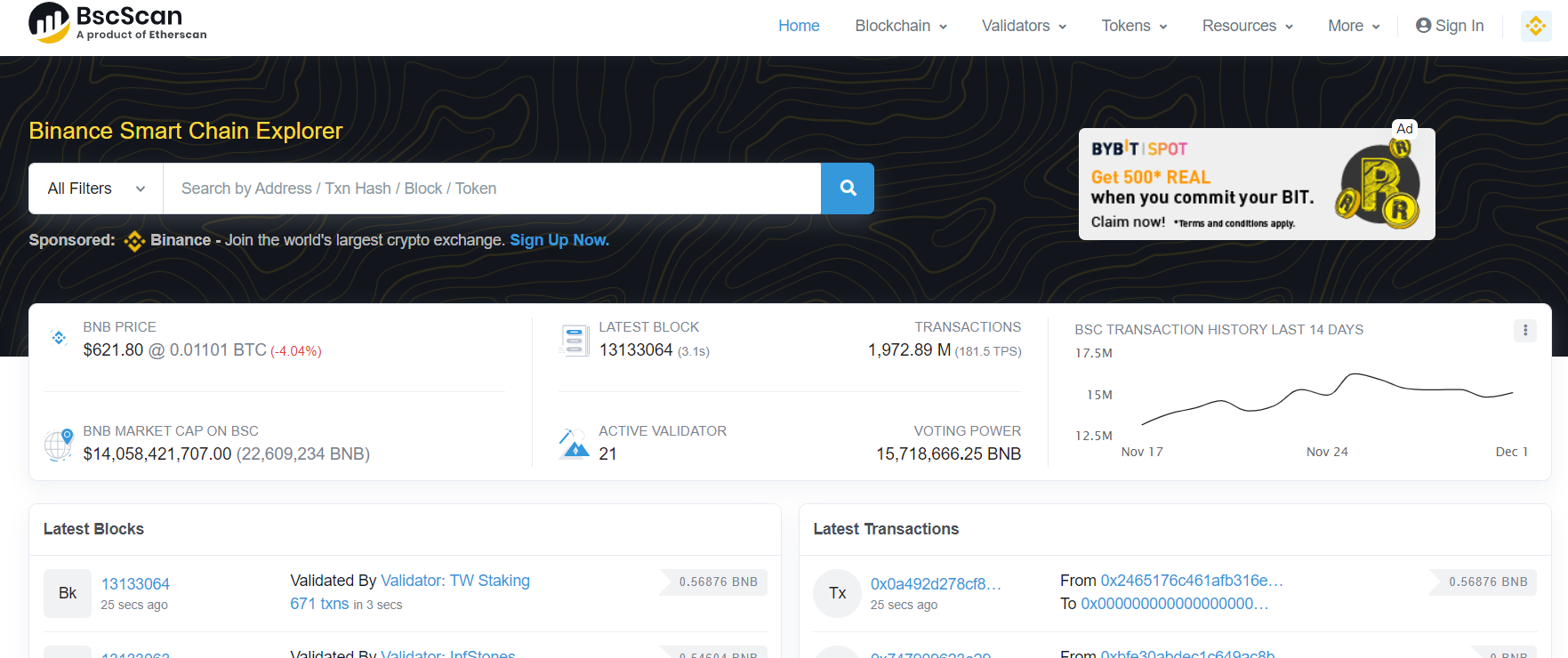Go to the Home menu item
Viewport: 1568px width, 658px height.
799,26
